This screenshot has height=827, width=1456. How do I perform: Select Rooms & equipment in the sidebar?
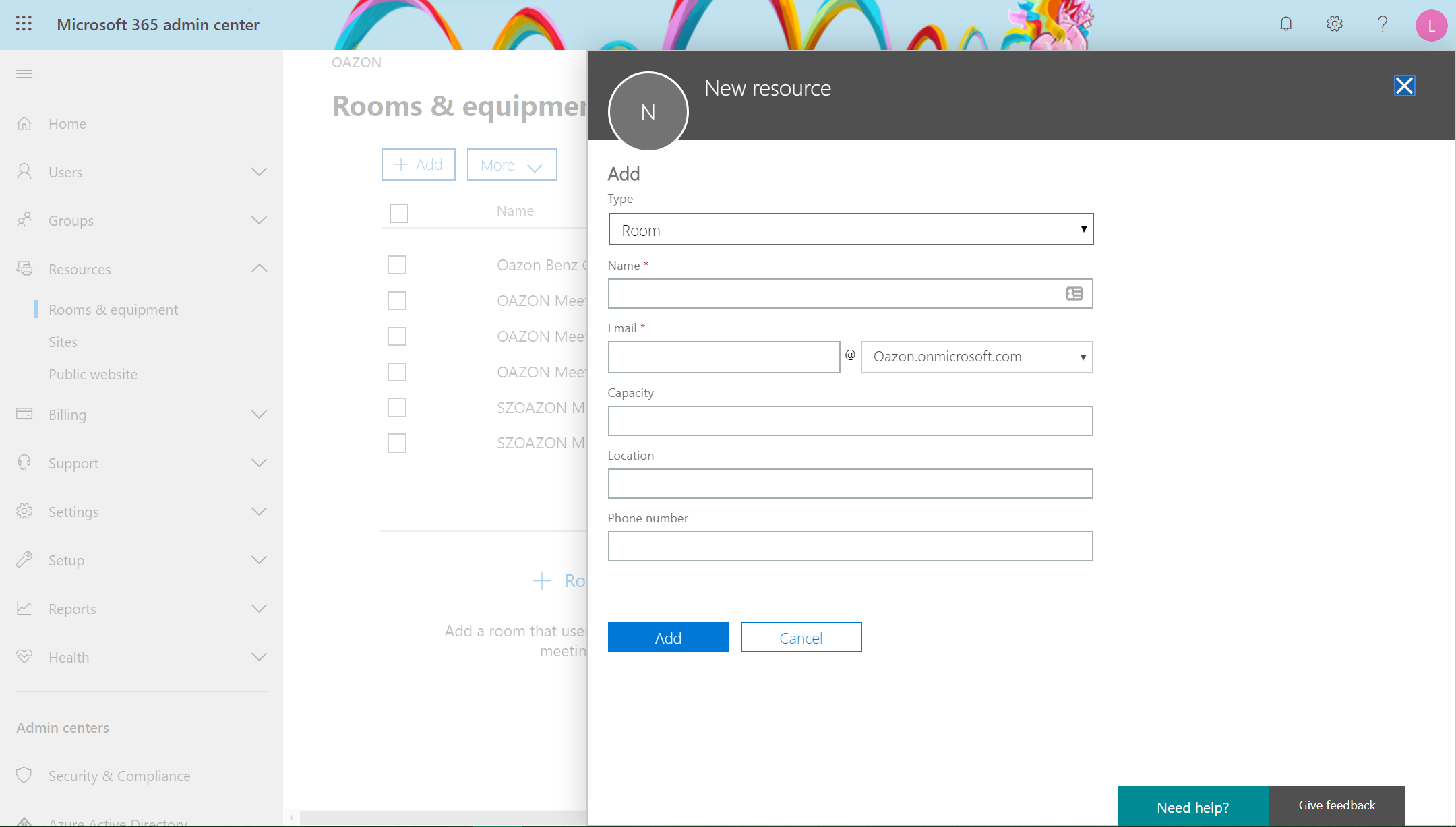[113, 309]
